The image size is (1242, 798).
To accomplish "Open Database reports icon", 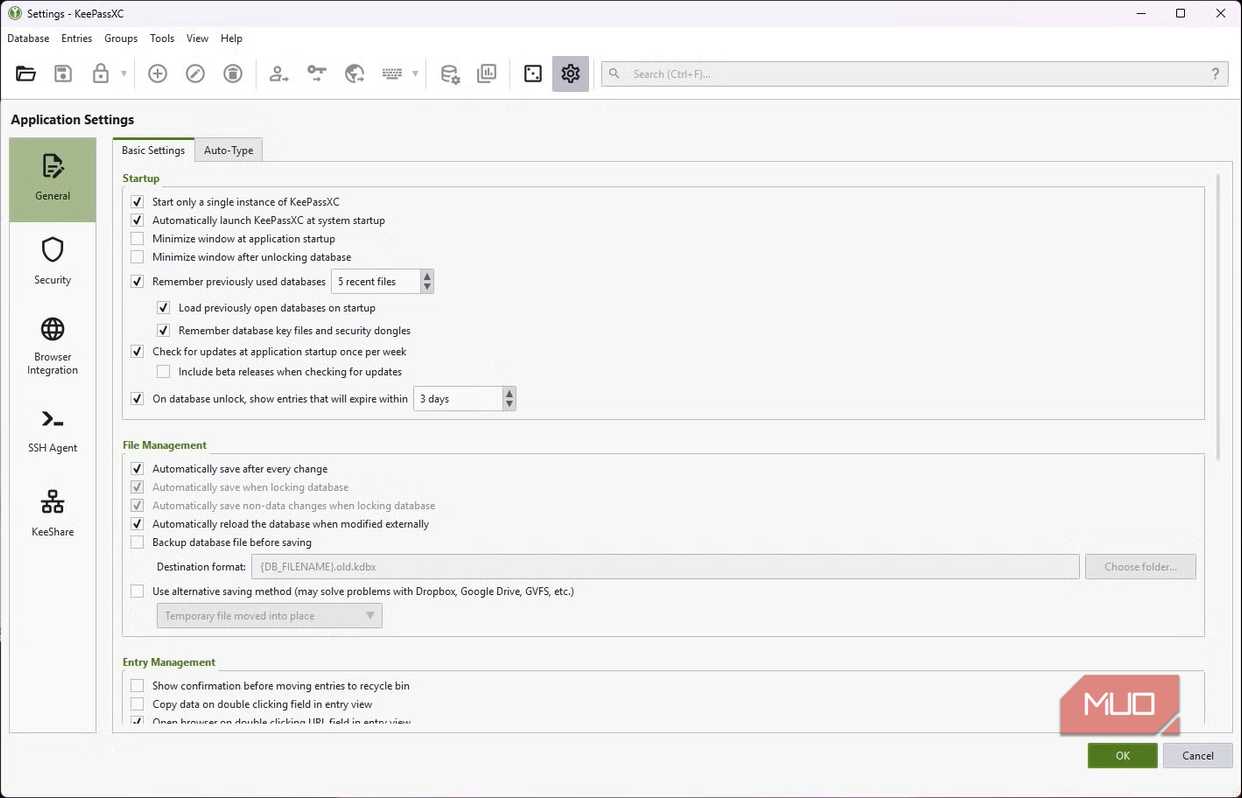I will (x=487, y=73).
